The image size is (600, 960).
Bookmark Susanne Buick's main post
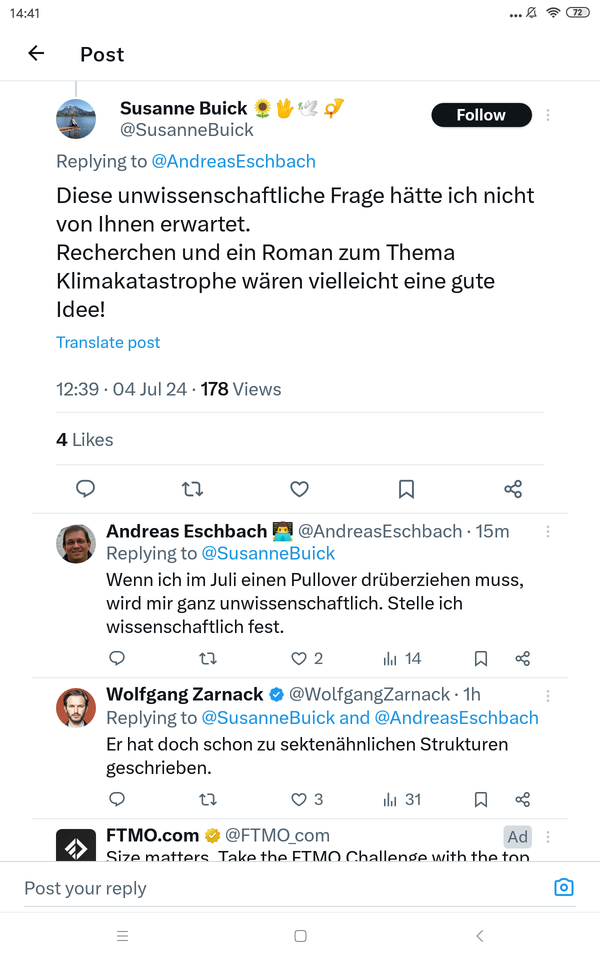pos(406,489)
